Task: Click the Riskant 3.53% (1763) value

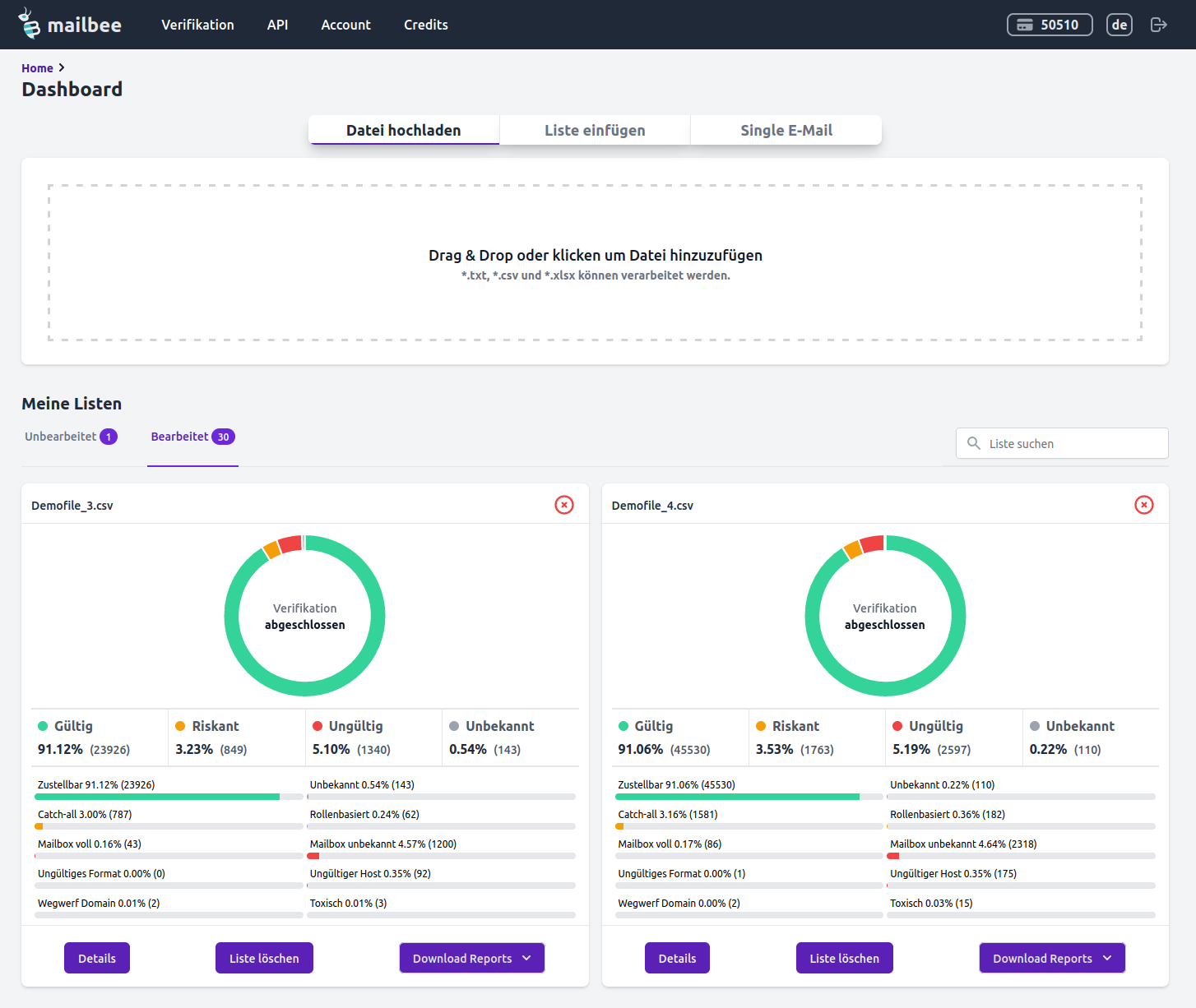Action: point(795,749)
